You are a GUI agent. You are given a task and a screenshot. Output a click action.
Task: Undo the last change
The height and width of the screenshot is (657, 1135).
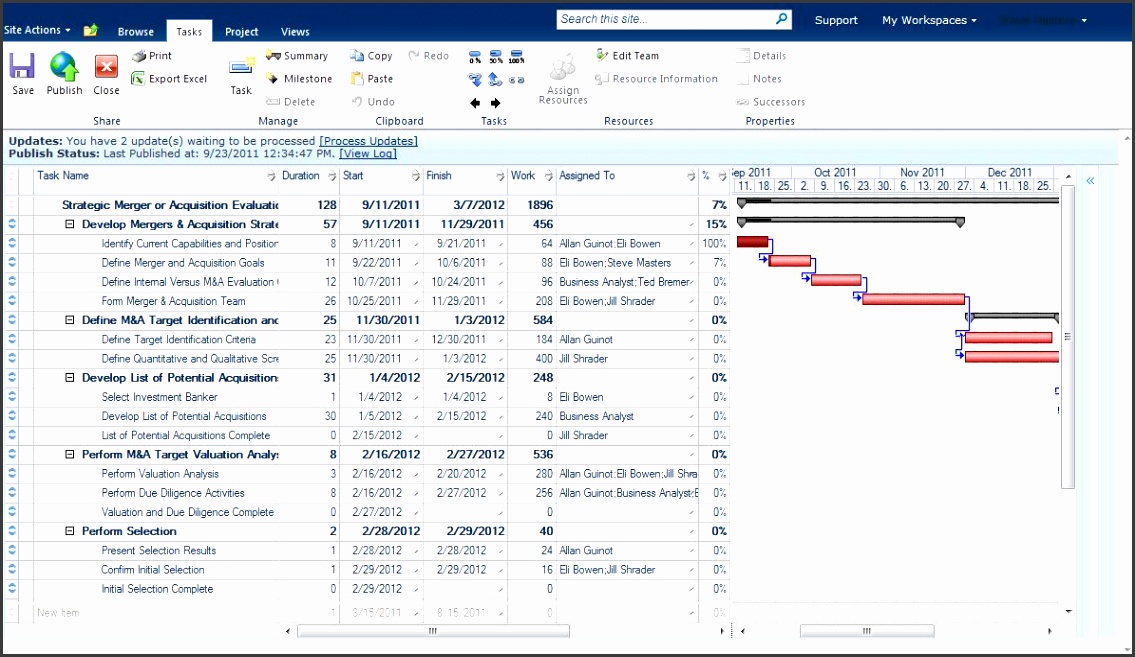[373, 102]
